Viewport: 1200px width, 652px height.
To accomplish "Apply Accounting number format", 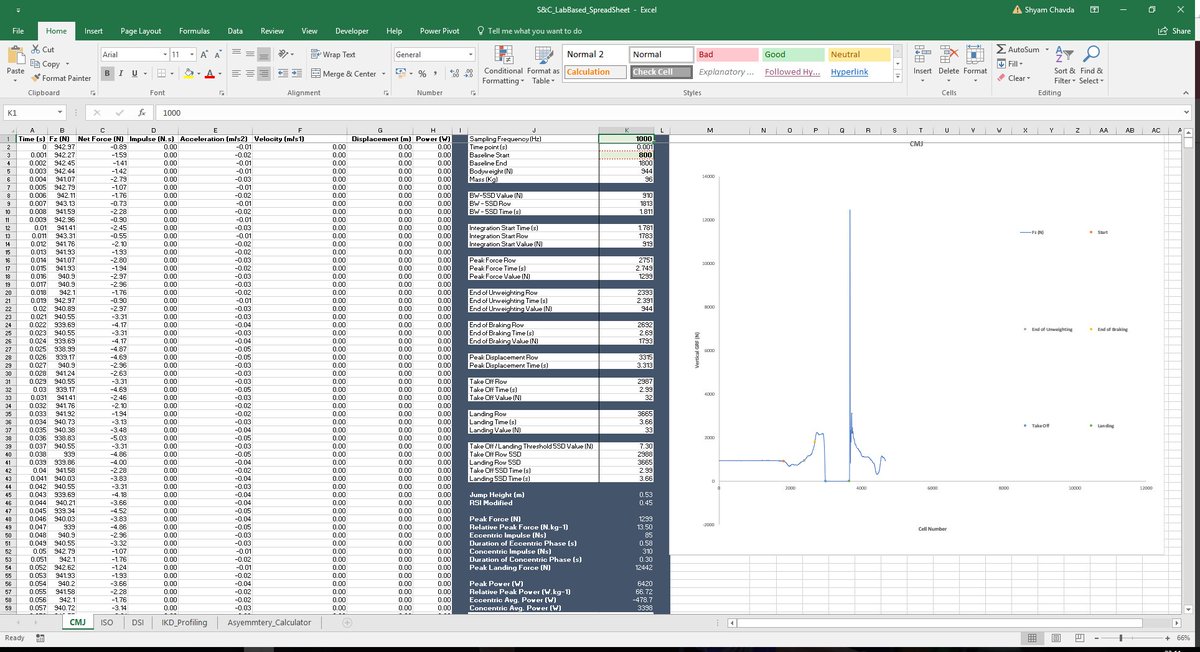I will click(x=401, y=73).
